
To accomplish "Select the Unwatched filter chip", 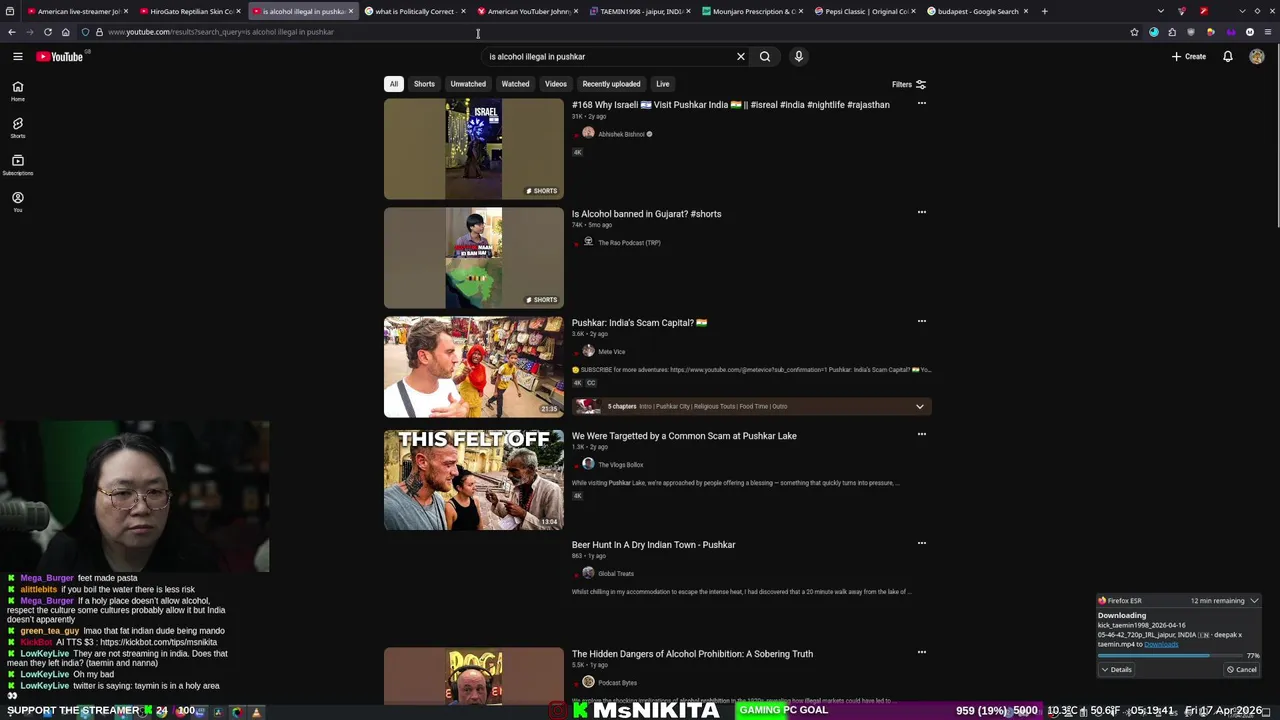I will pyautogui.click(x=468, y=84).
